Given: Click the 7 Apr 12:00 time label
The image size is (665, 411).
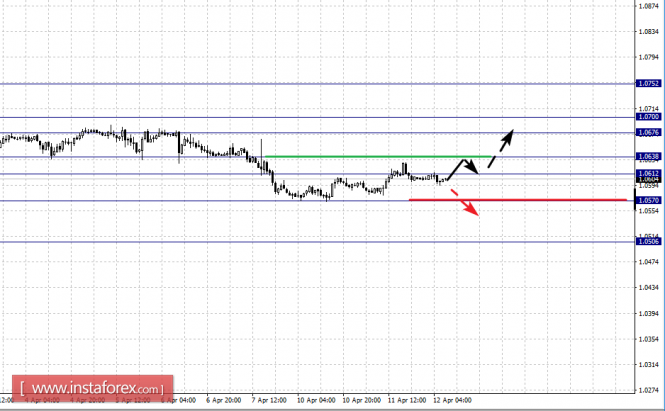Looking at the screenshot, I should pos(269,400).
